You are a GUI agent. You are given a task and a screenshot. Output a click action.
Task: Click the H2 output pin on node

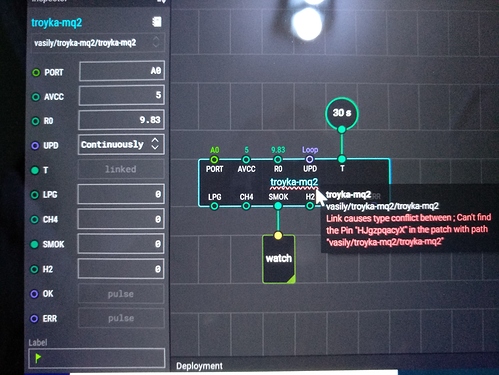(310, 206)
